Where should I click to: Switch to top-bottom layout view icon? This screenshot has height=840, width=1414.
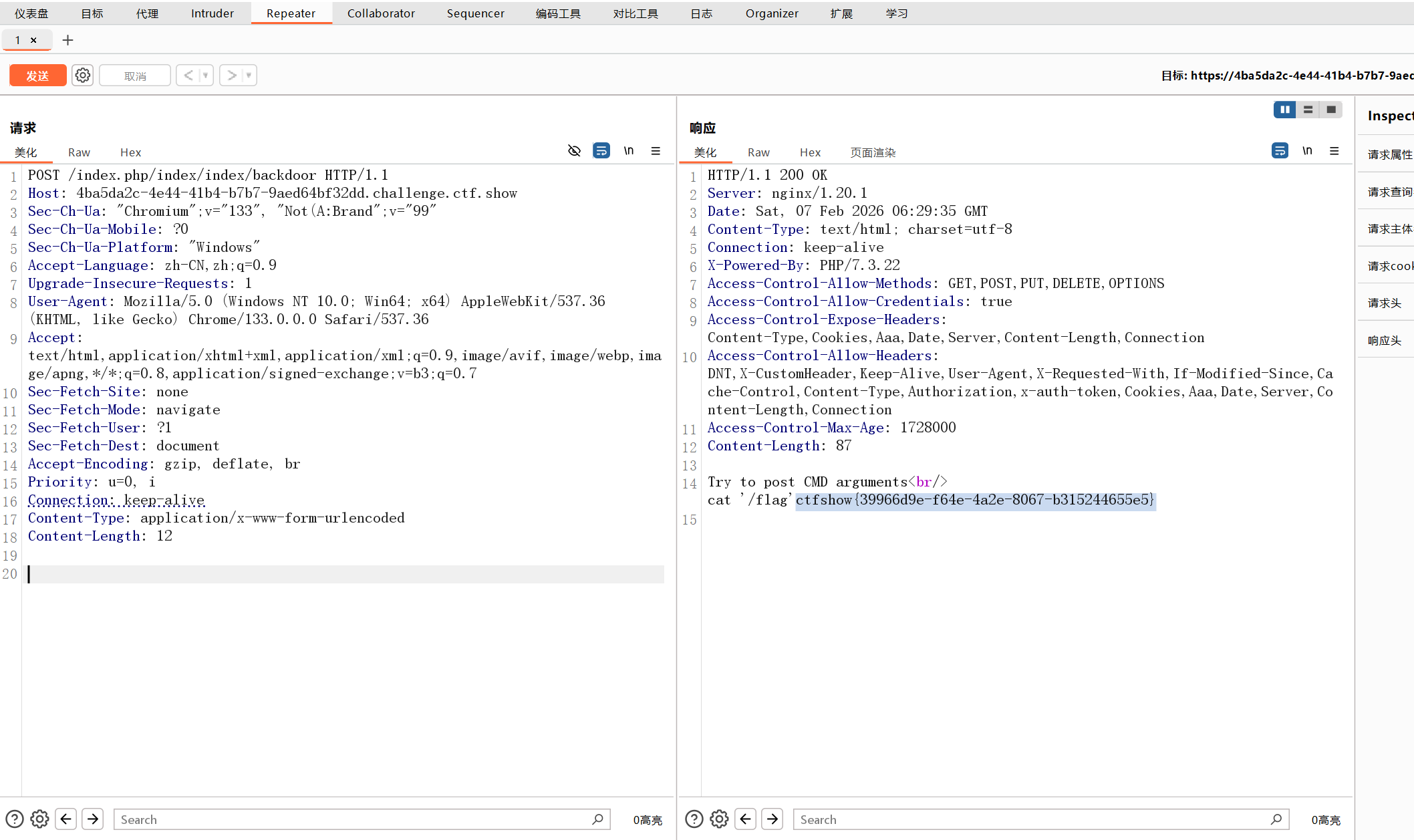1308,110
